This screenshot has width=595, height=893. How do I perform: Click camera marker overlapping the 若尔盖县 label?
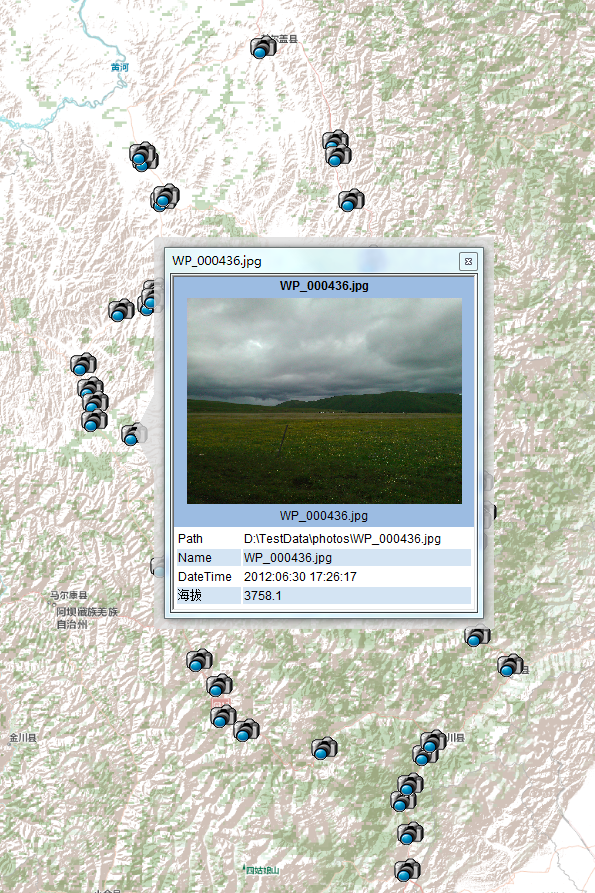pos(263,47)
